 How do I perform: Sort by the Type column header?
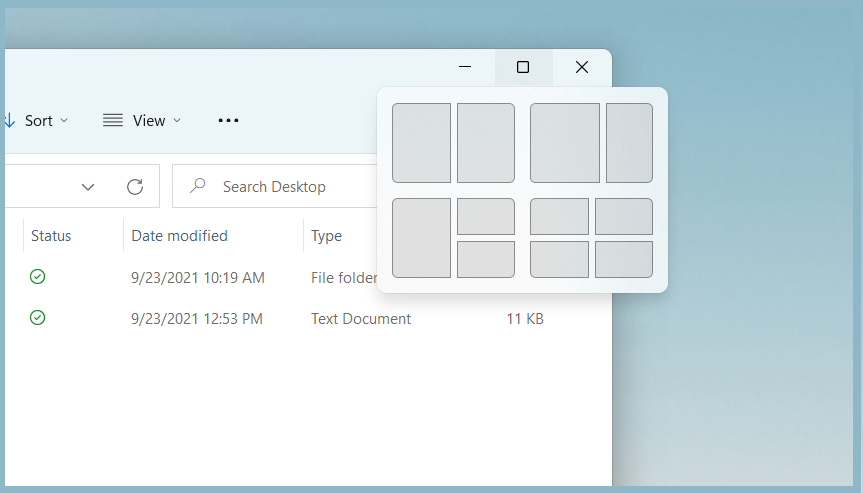(x=327, y=236)
